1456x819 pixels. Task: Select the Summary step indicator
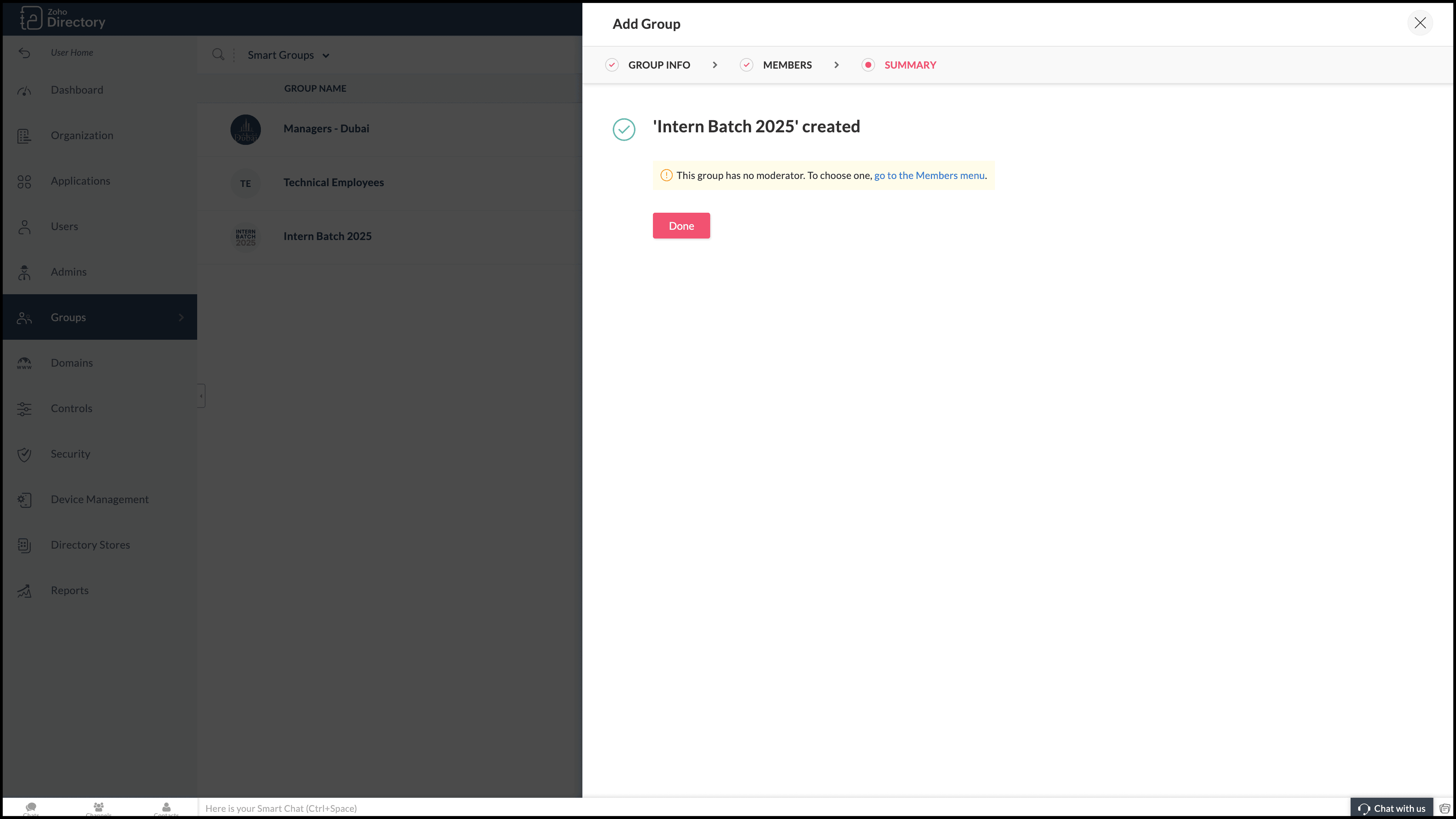pos(868,65)
